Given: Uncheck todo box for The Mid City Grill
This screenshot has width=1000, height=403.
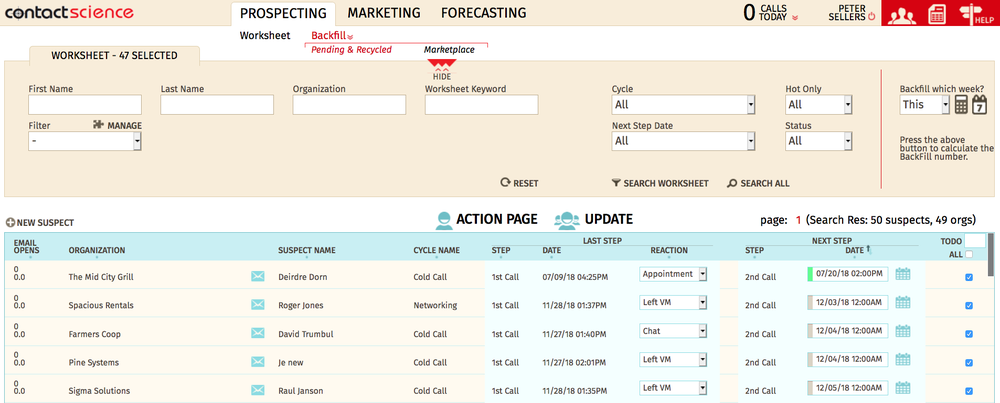Looking at the screenshot, I should (x=969, y=277).
